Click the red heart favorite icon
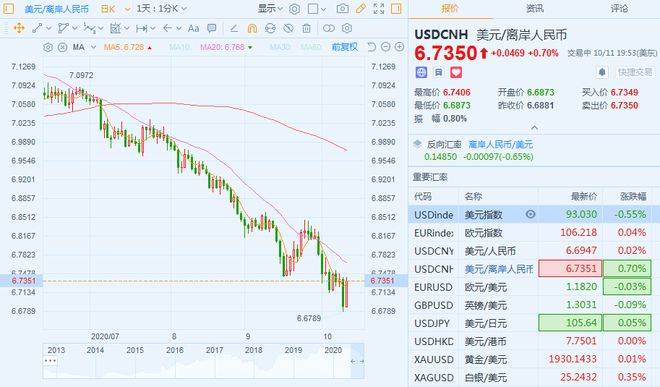660x387 pixels. click(456, 72)
